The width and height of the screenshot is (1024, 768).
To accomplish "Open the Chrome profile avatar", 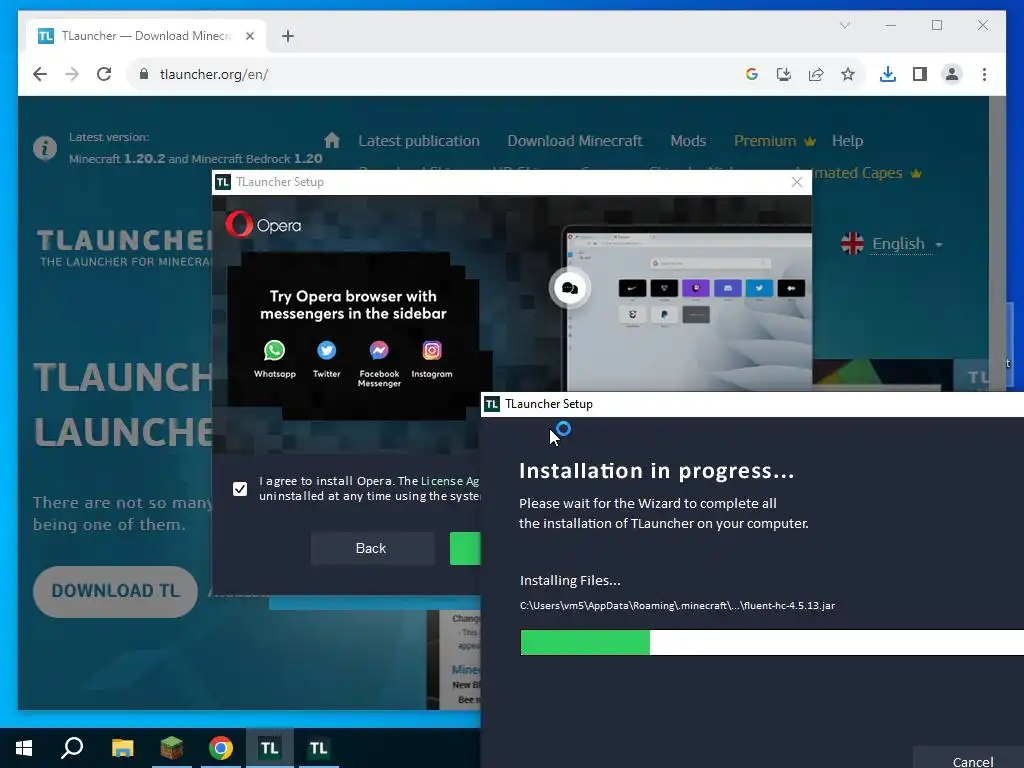I will tap(952, 74).
